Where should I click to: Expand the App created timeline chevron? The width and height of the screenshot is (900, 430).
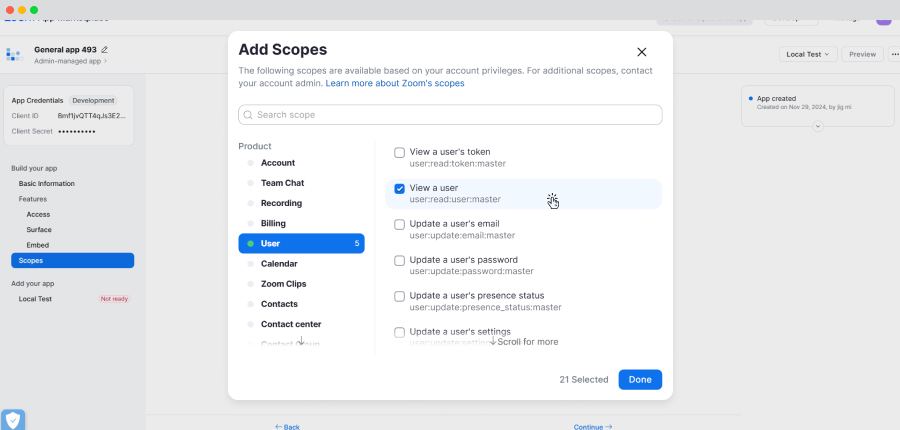818,126
